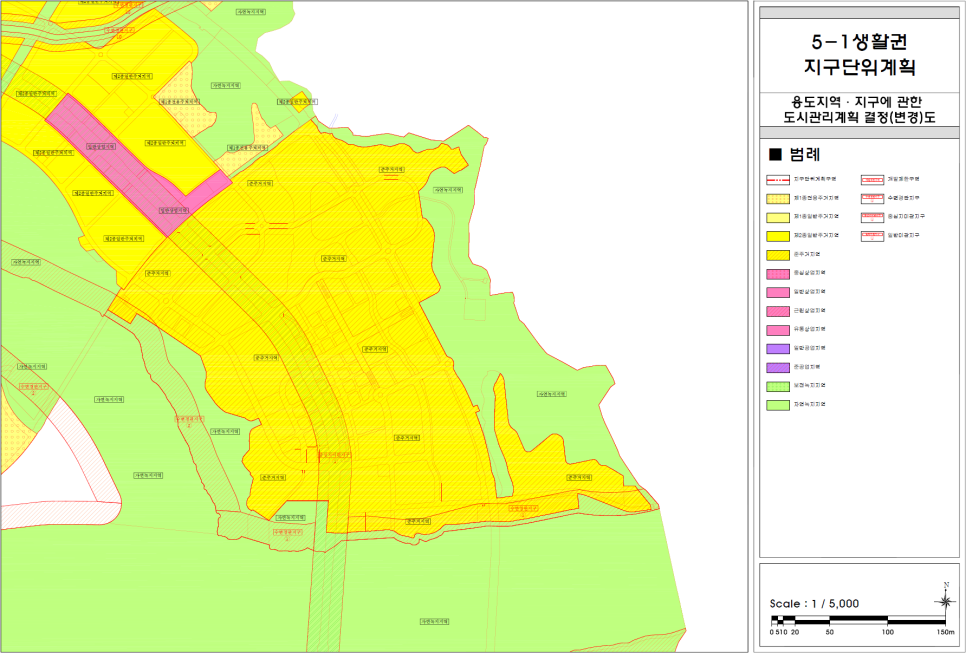The image size is (966, 653).
Task: Click the black square bullet beside 범례
Action: (x=773, y=156)
